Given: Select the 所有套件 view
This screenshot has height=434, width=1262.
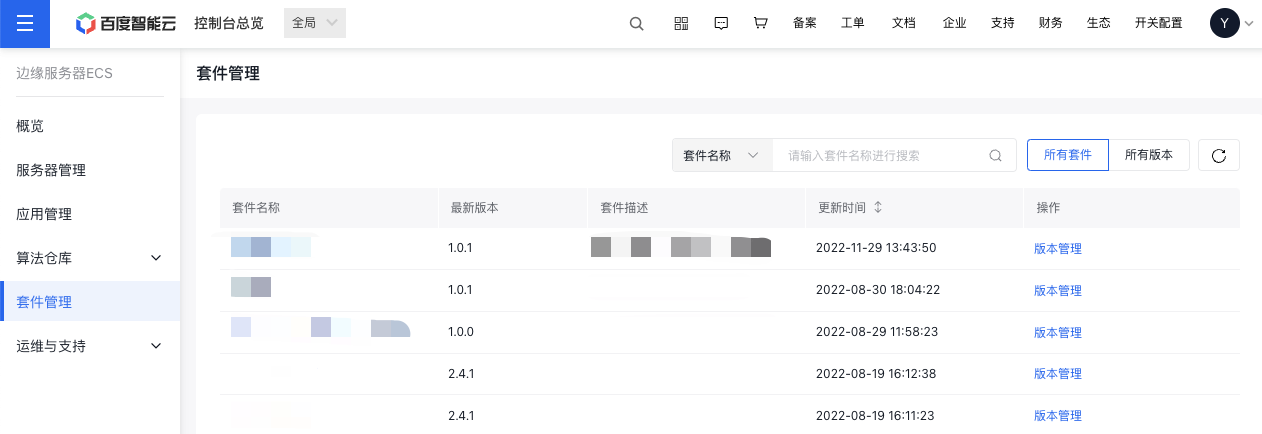Looking at the screenshot, I should 1067,155.
